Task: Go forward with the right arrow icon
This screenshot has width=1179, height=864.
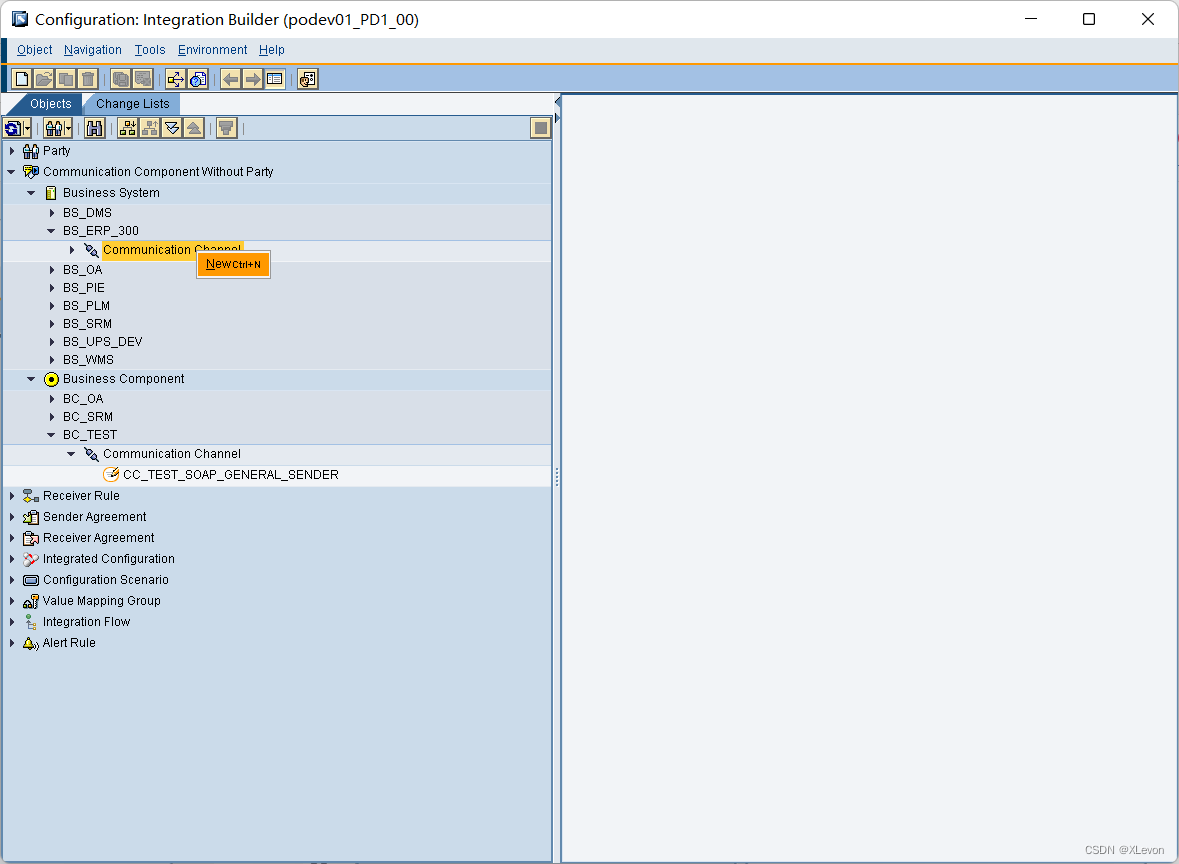Action: 253,79
